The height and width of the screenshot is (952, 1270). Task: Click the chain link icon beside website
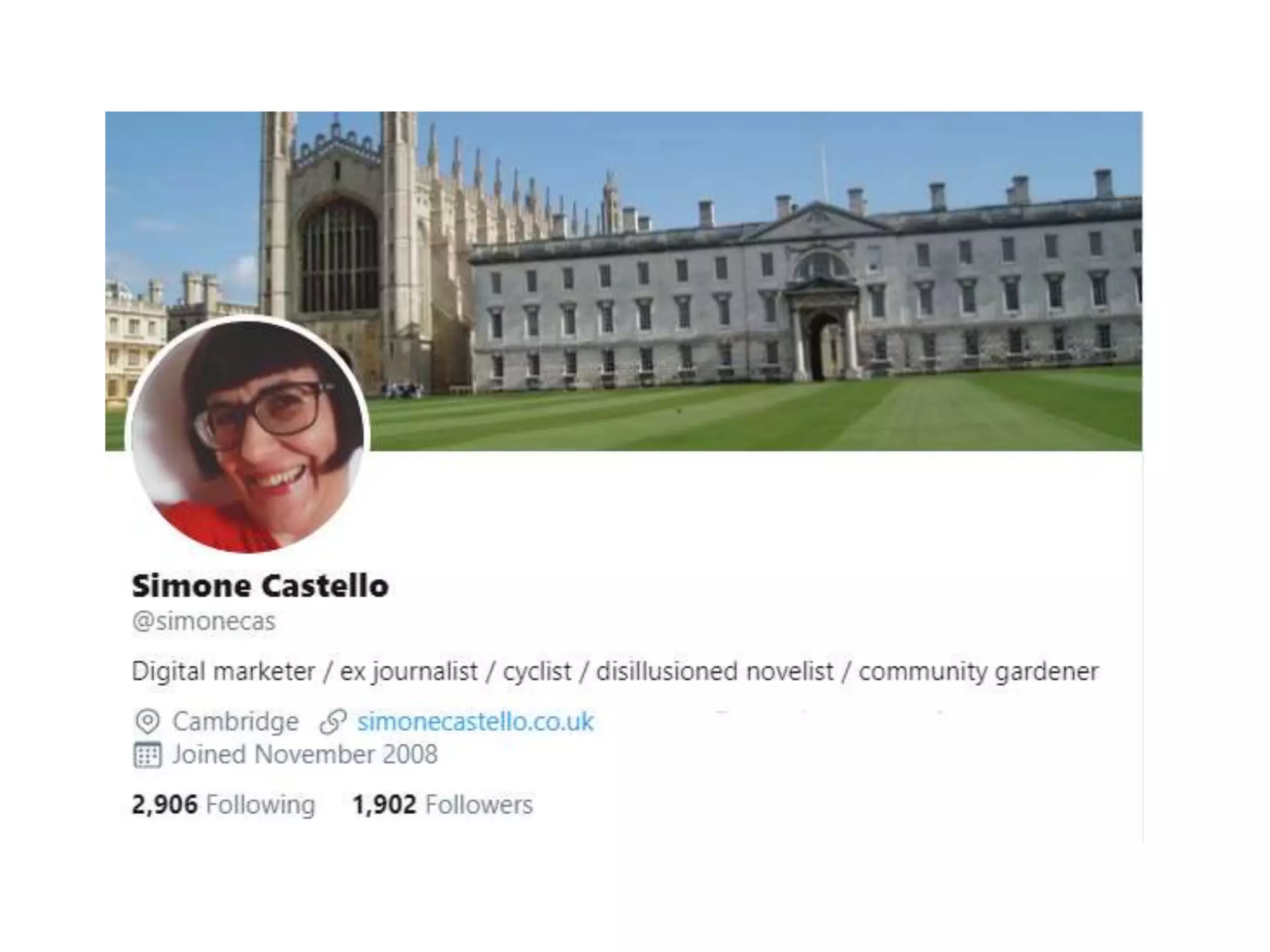333,721
